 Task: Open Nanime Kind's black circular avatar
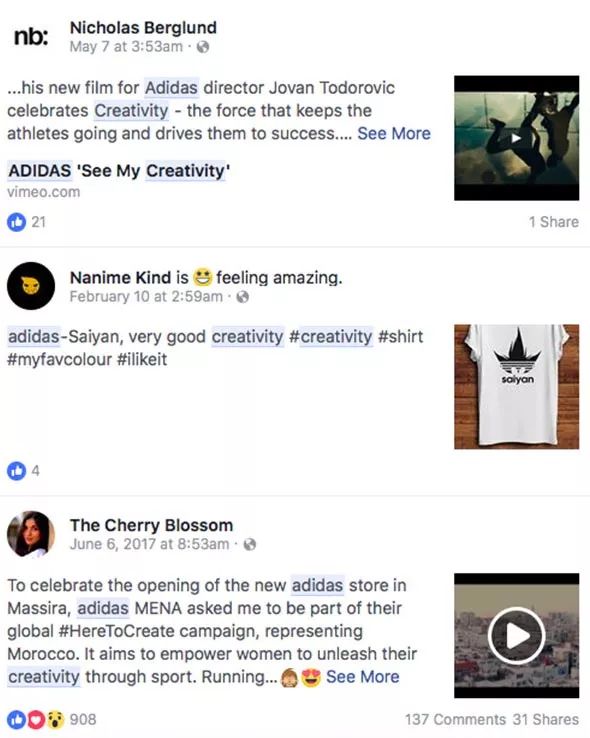(31, 286)
